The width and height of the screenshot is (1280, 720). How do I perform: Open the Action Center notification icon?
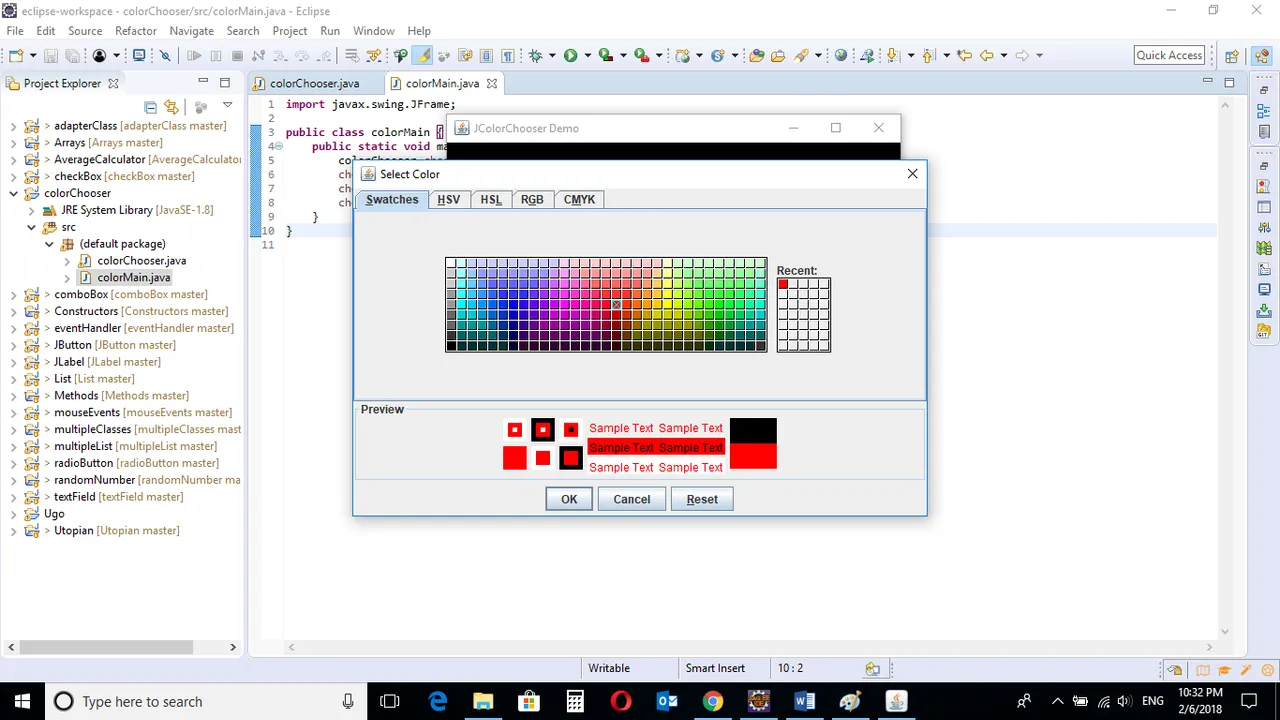tap(1249, 701)
